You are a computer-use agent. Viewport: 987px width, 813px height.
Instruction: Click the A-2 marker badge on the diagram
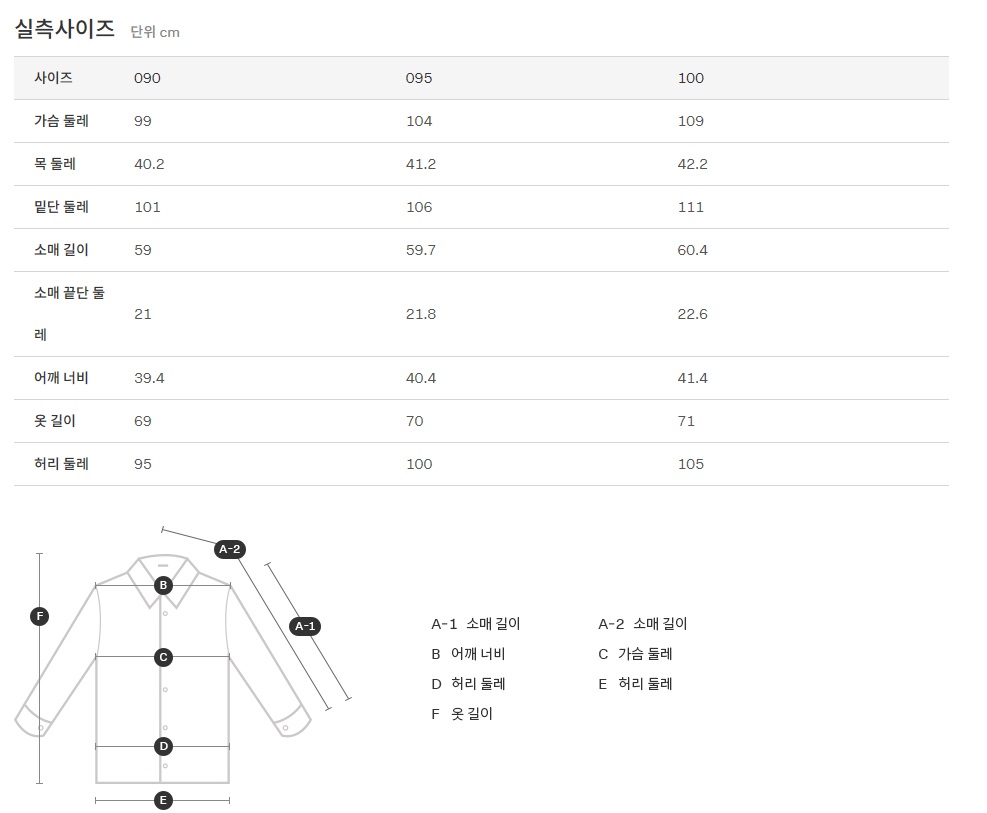click(x=230, y=548)
